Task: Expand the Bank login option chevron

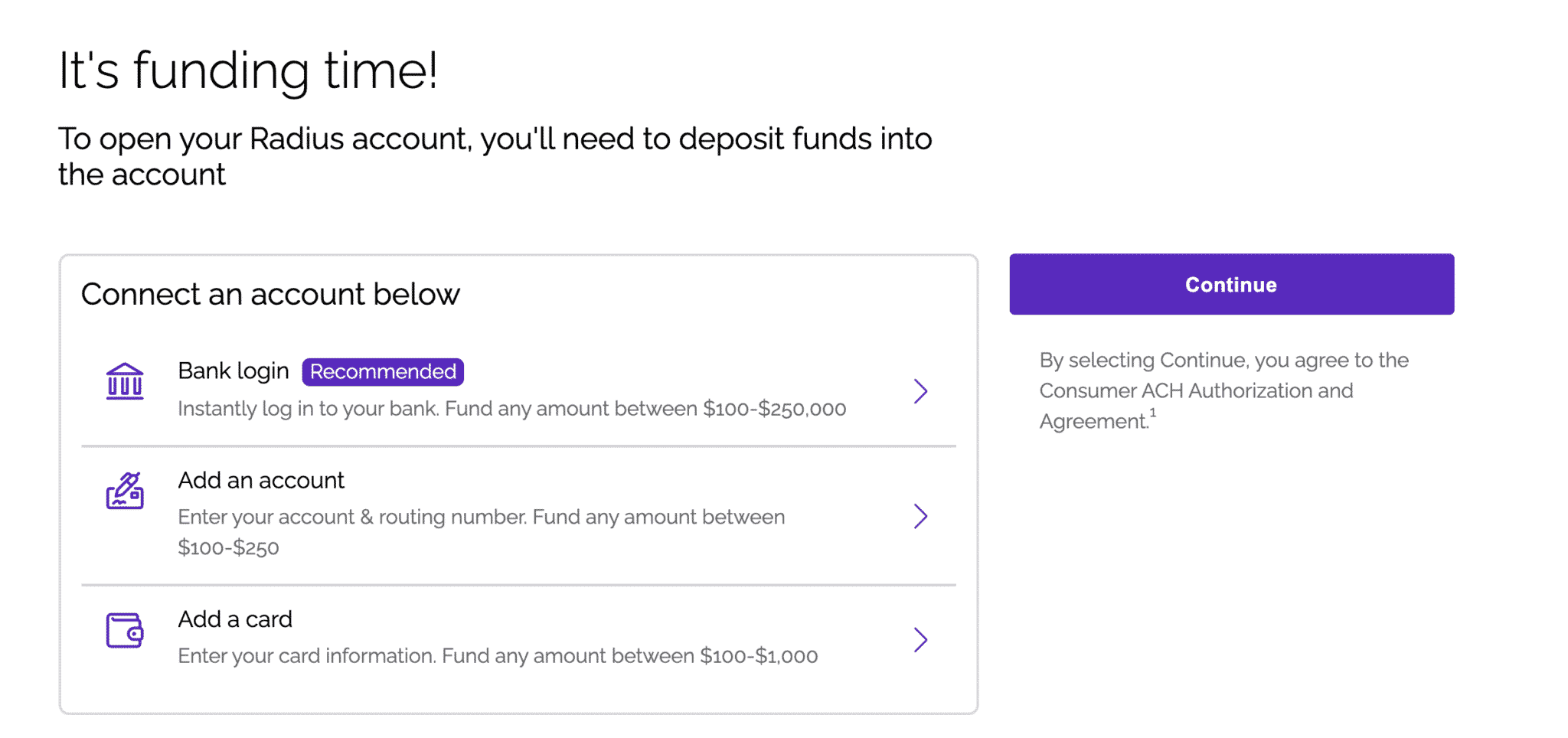Action: [x=922, y=391]
